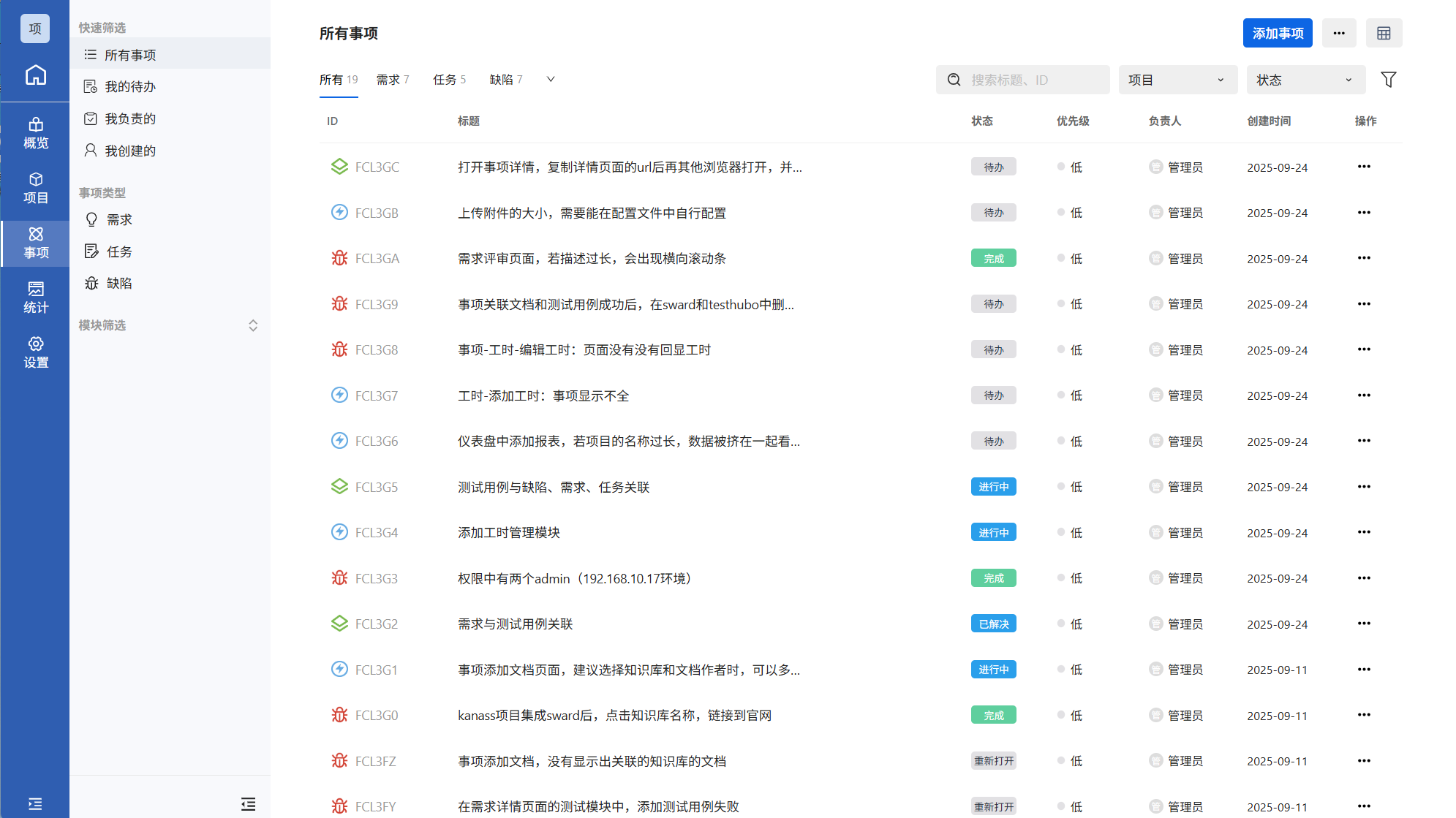Go to 概览 overview section

pos(35,133)
